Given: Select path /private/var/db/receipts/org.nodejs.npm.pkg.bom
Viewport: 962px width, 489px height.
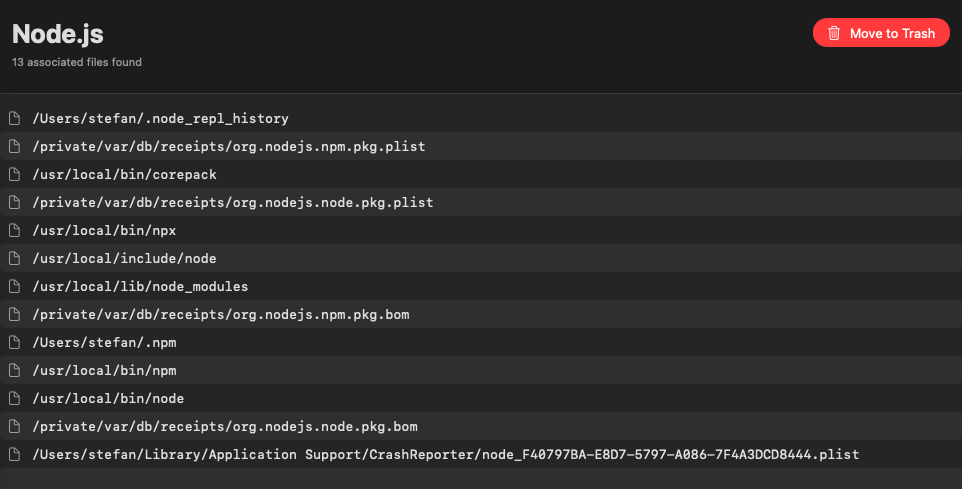Looking at the screenshot, I should [x=221, y=315].
